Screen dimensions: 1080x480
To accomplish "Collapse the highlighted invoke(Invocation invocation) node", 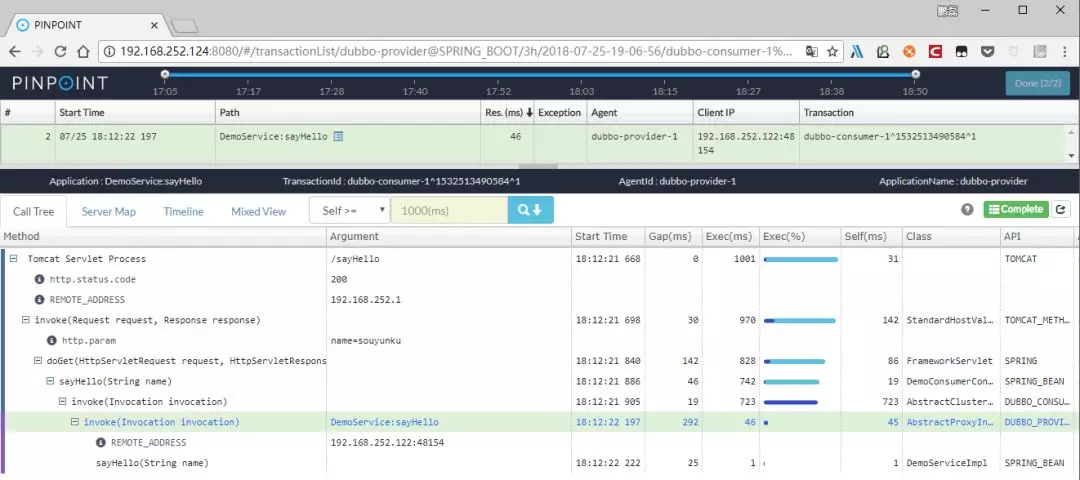I will (x=75, y=421).
